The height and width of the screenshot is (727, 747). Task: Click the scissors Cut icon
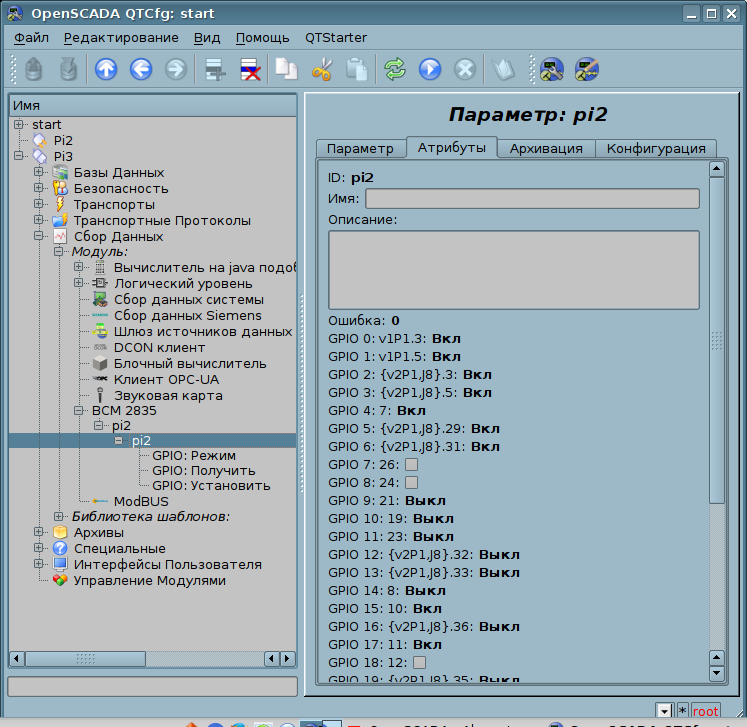[321, 69]
